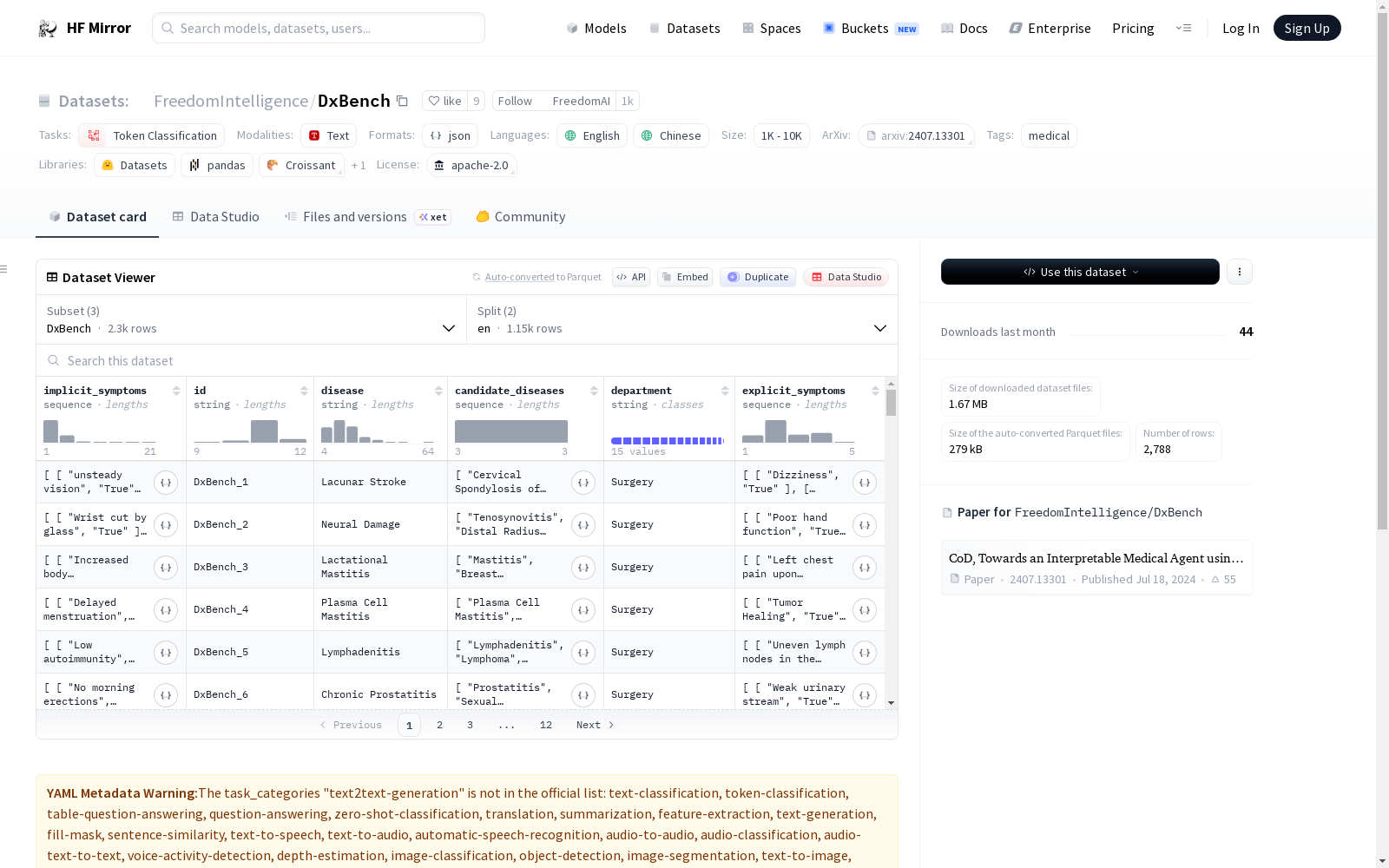Click the medical tag
1389x868 pixels.
(x=1049, y=135)
